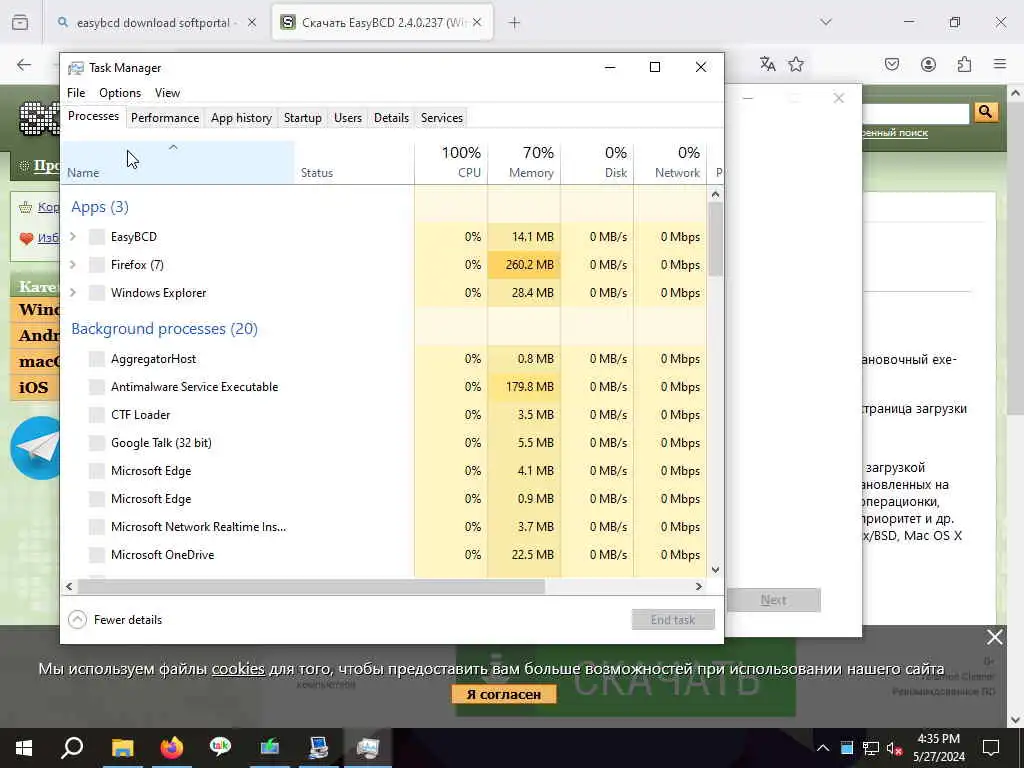The height and width of the screenshot is (768, 1024).
Task: Open the View menu
Action: (x=167, y=93)
